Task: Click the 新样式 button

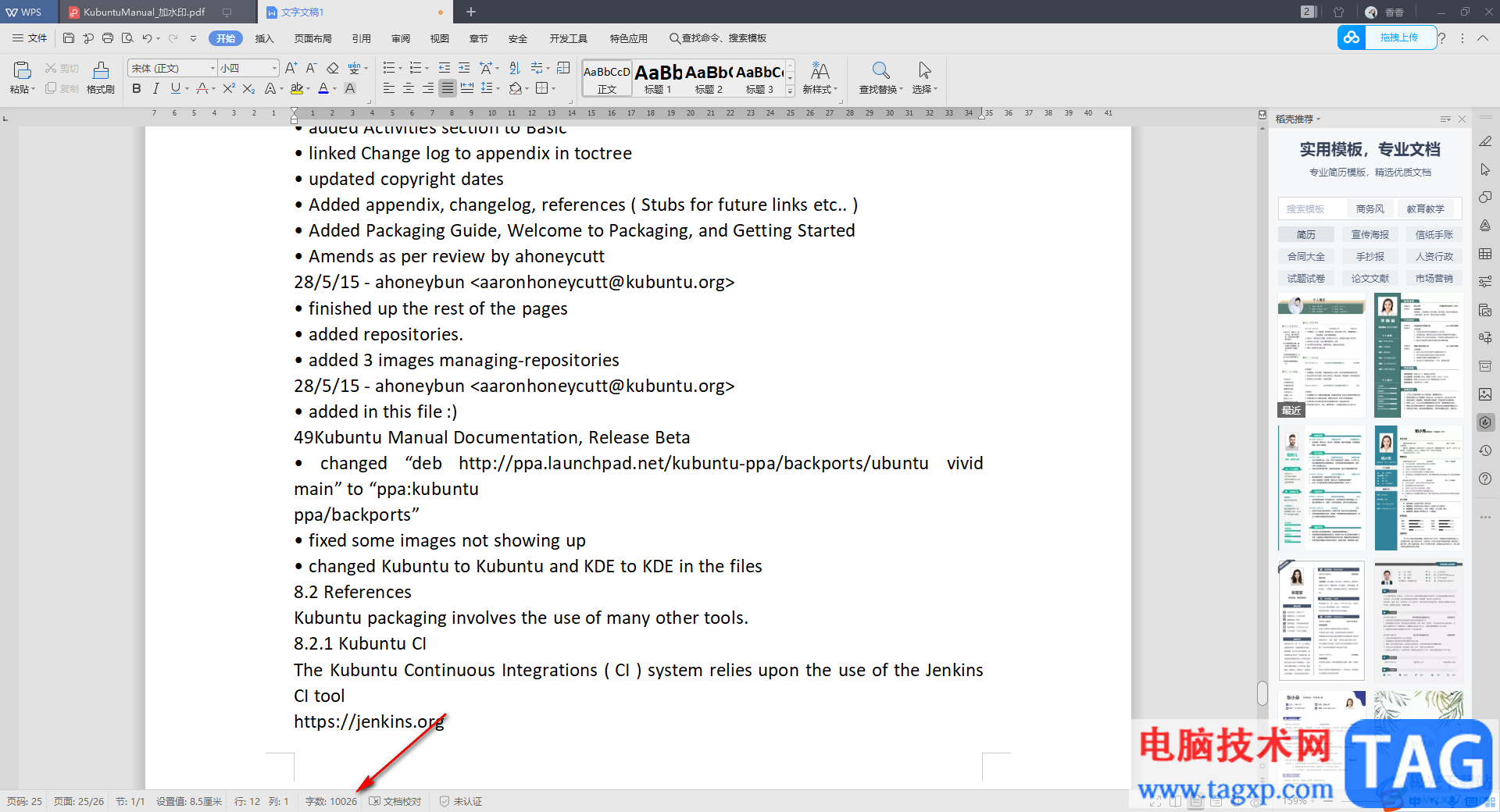Action: click(x=820, y=78)
